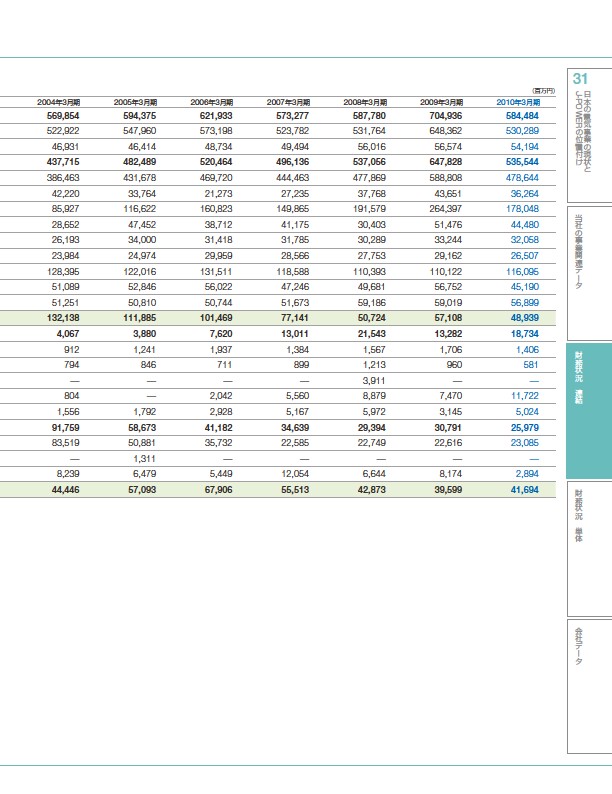Select the cell 56,022
Screen dimensions: 612x794
click(x=219, y=287)
